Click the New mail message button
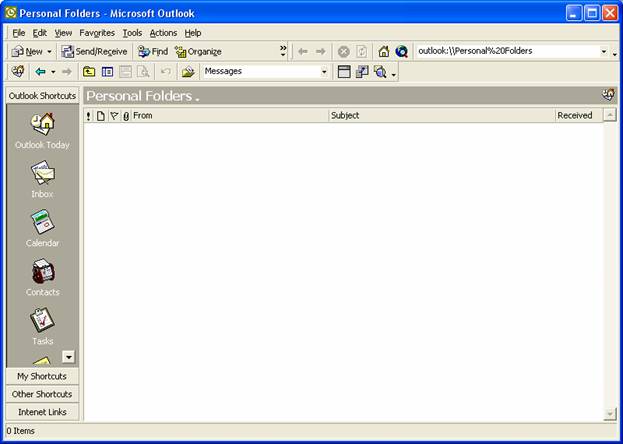This screenshot has height=444, width=623. coord(27,52)
